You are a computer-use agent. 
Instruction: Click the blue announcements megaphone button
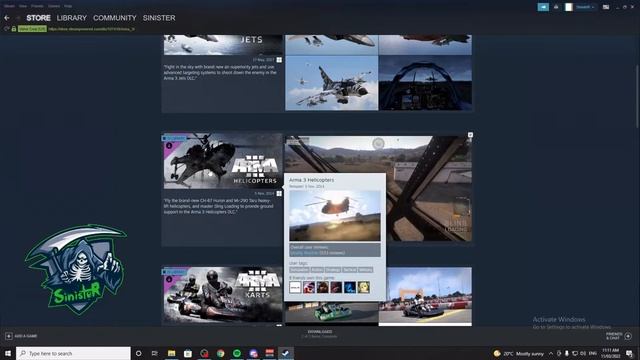[x=543, y=7]
